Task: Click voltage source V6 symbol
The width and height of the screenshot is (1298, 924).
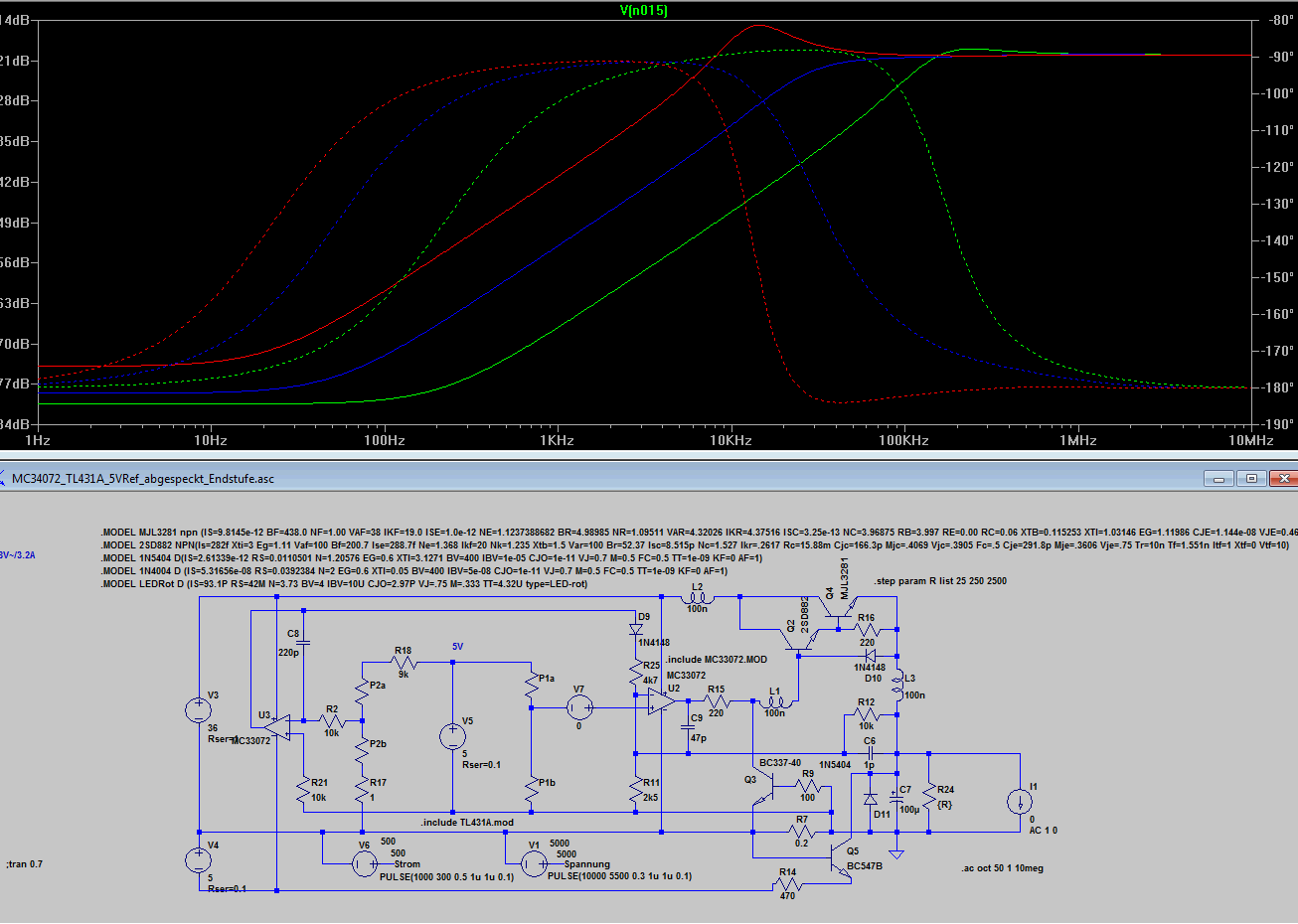Action: click(365, 864)
